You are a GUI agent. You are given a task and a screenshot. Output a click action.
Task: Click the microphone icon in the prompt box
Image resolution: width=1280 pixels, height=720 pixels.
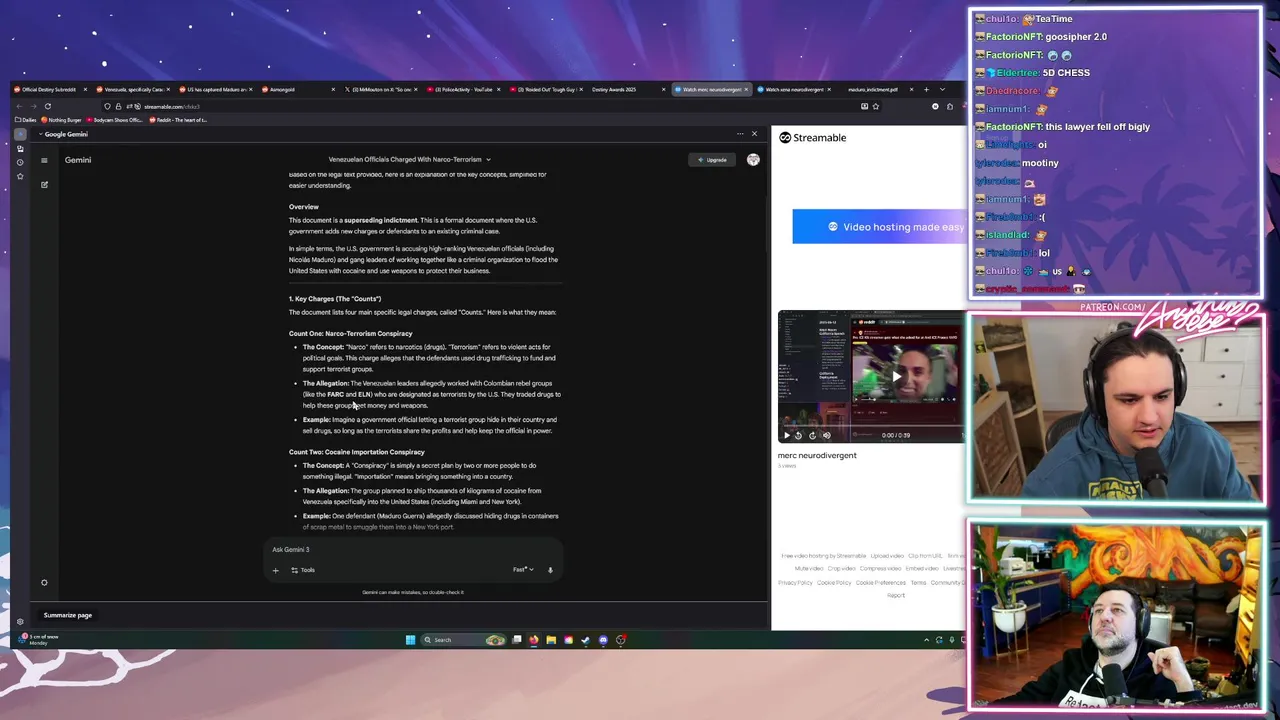coord(550,570)
